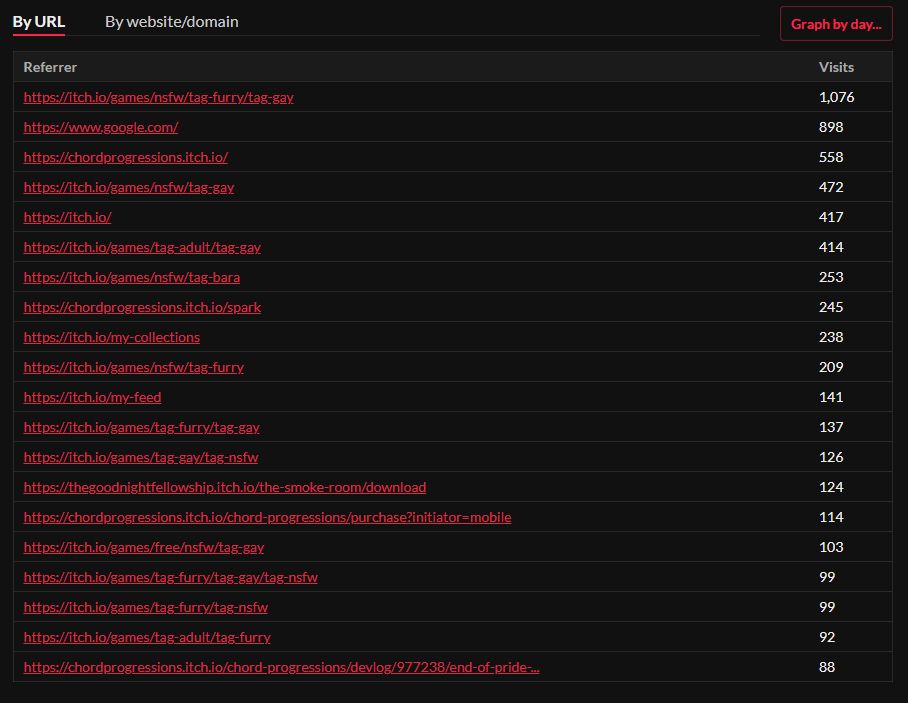Screen dimensions: 908x703
Task: Select the 898 visits value
Action: 831,127
